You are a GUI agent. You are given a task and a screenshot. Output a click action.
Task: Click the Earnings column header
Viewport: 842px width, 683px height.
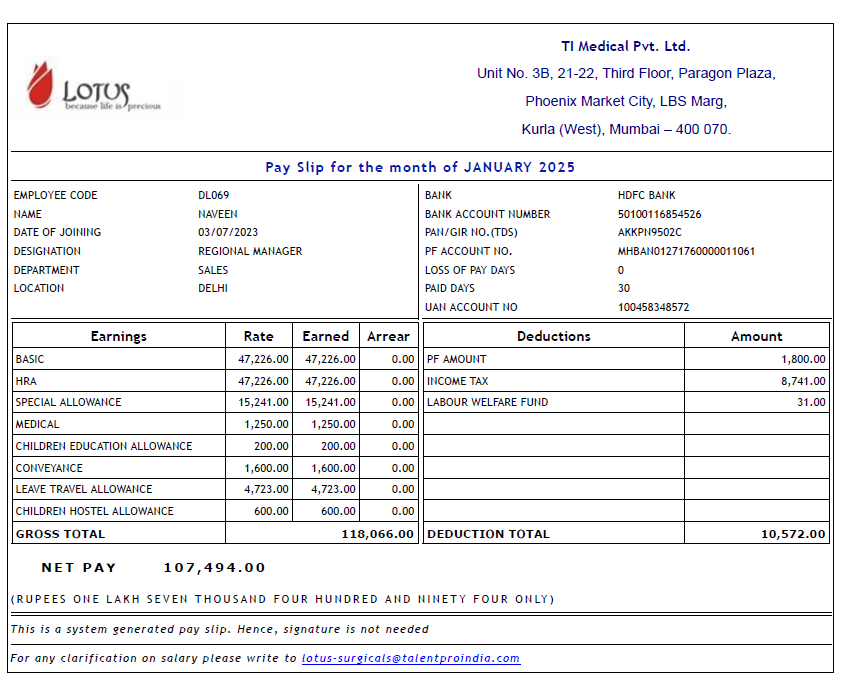coord(118,336)
